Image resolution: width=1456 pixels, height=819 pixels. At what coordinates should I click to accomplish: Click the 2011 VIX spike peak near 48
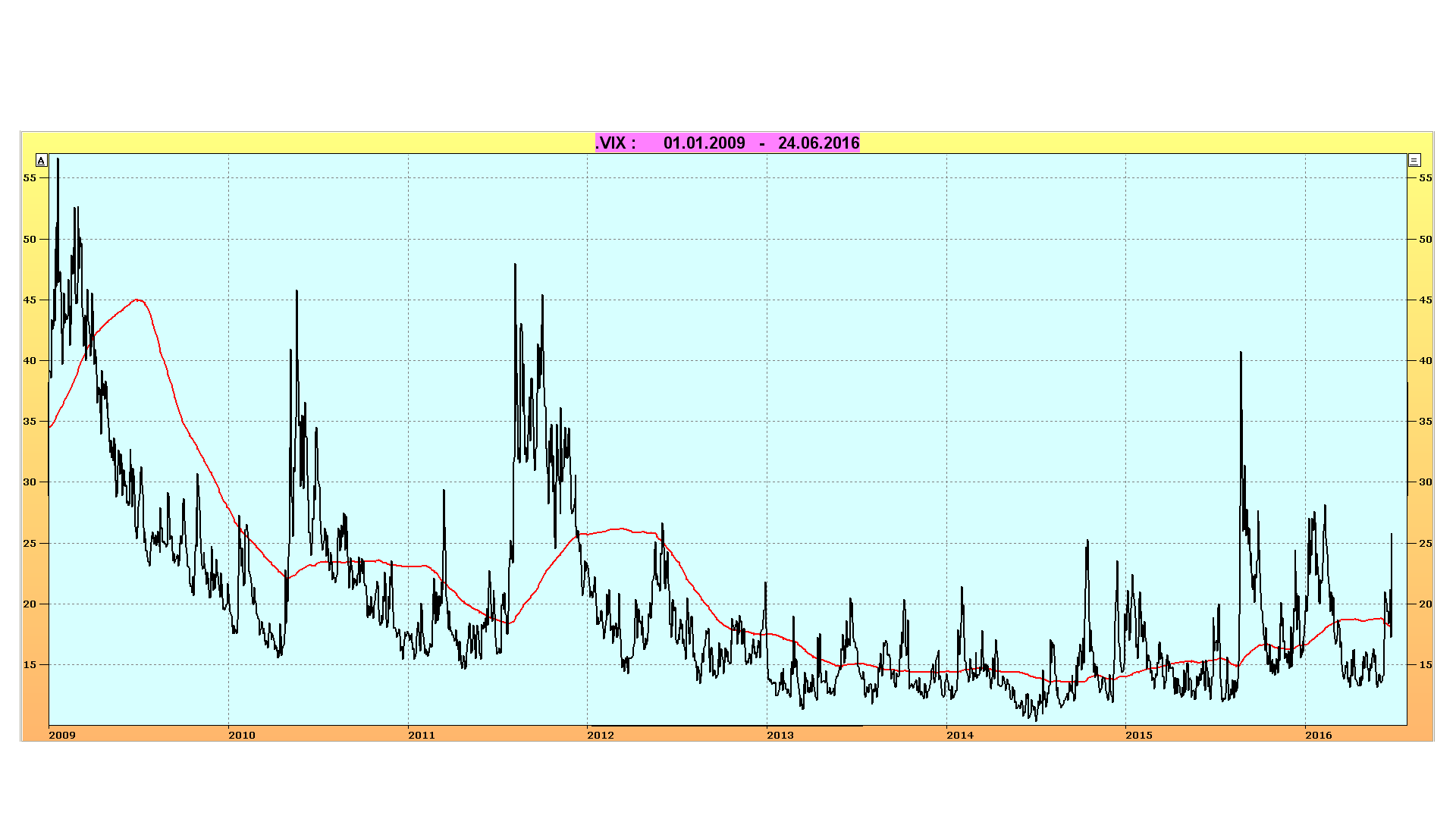point(515,266)
